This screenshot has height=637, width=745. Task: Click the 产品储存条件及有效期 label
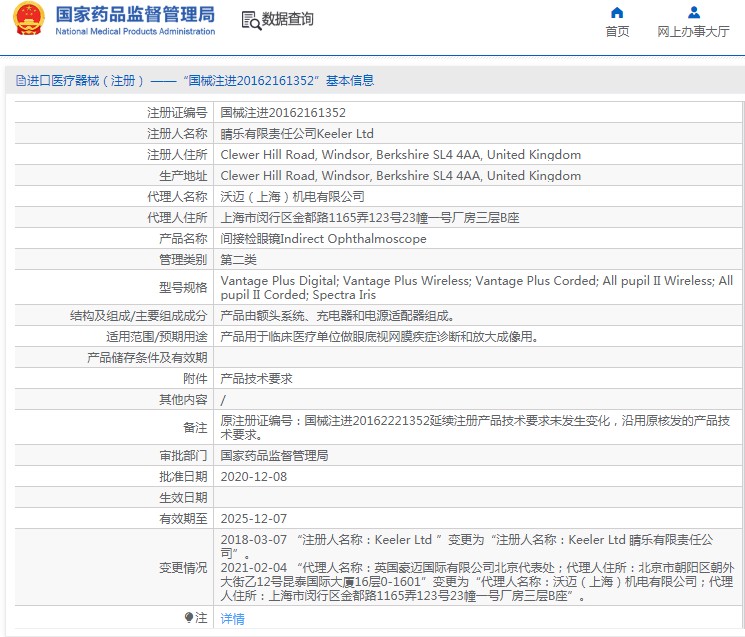pyautogui.click(x=147, y=358)
